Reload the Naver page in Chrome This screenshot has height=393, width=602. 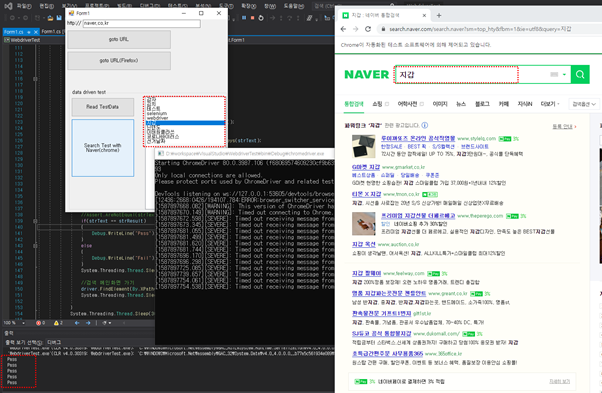point(368,29)
